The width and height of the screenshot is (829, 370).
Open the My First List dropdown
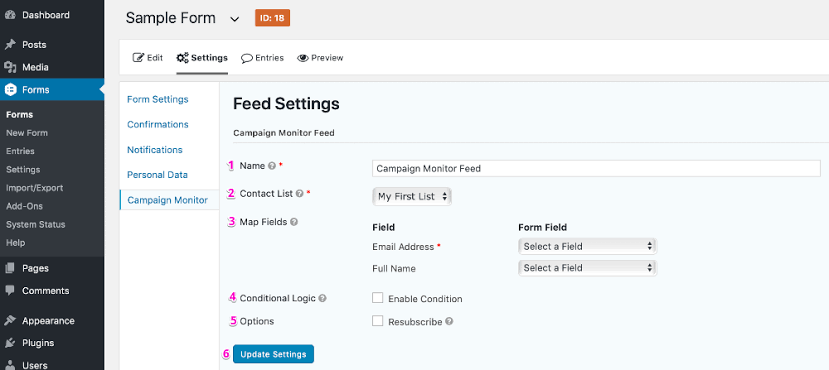coord(412,196)
